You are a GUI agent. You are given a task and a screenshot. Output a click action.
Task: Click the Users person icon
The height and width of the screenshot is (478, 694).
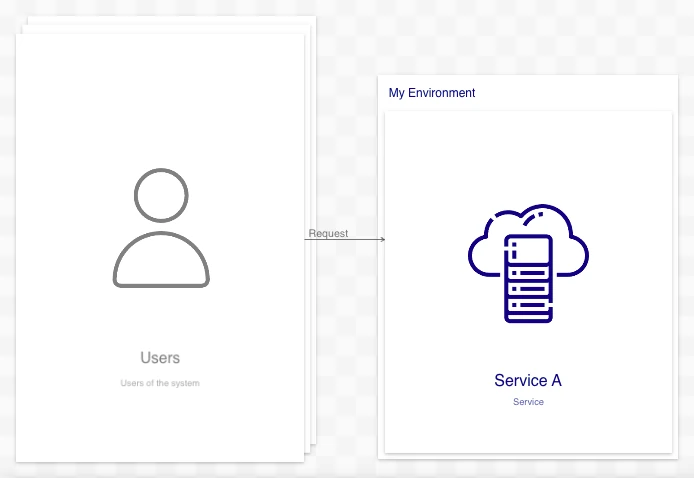click(x=161, y=229)
